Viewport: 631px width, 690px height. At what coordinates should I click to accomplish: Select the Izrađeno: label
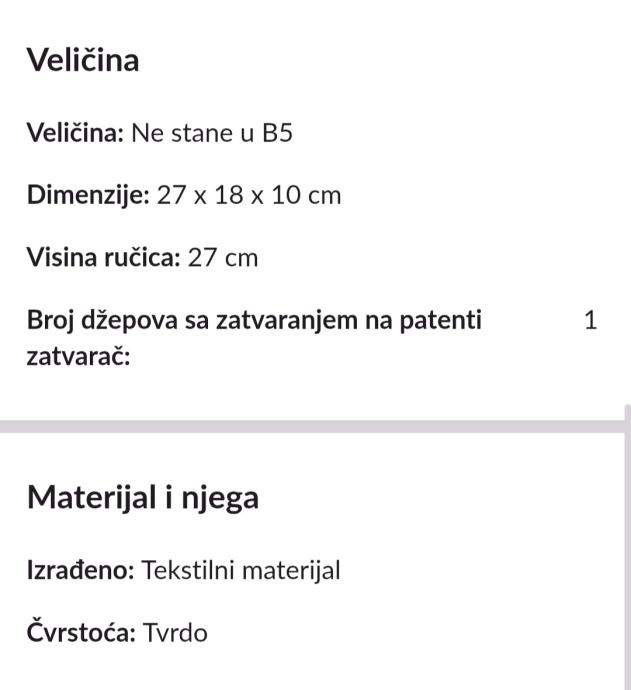coord(81,571)
